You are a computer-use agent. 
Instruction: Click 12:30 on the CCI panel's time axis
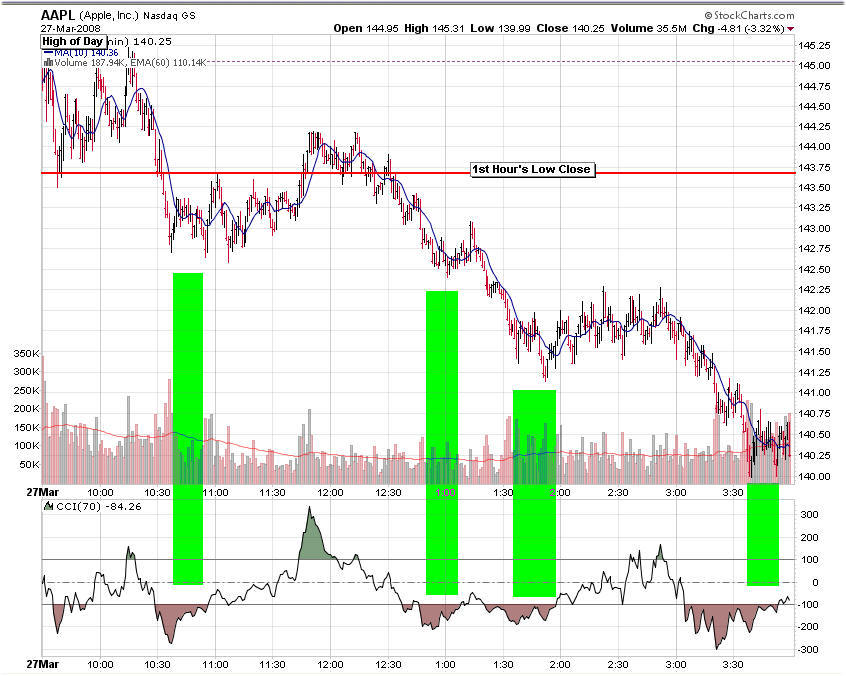tap(388, 665)
